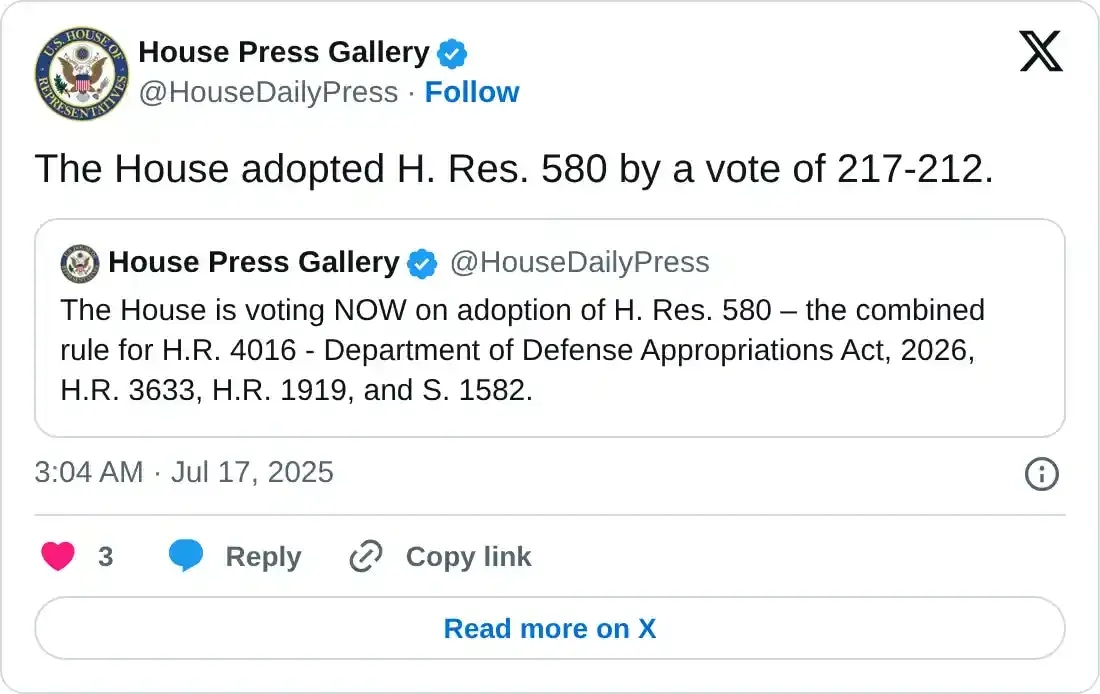Click the Copy link label
This screenshot has width=1100, height=694.
[468, 557]
